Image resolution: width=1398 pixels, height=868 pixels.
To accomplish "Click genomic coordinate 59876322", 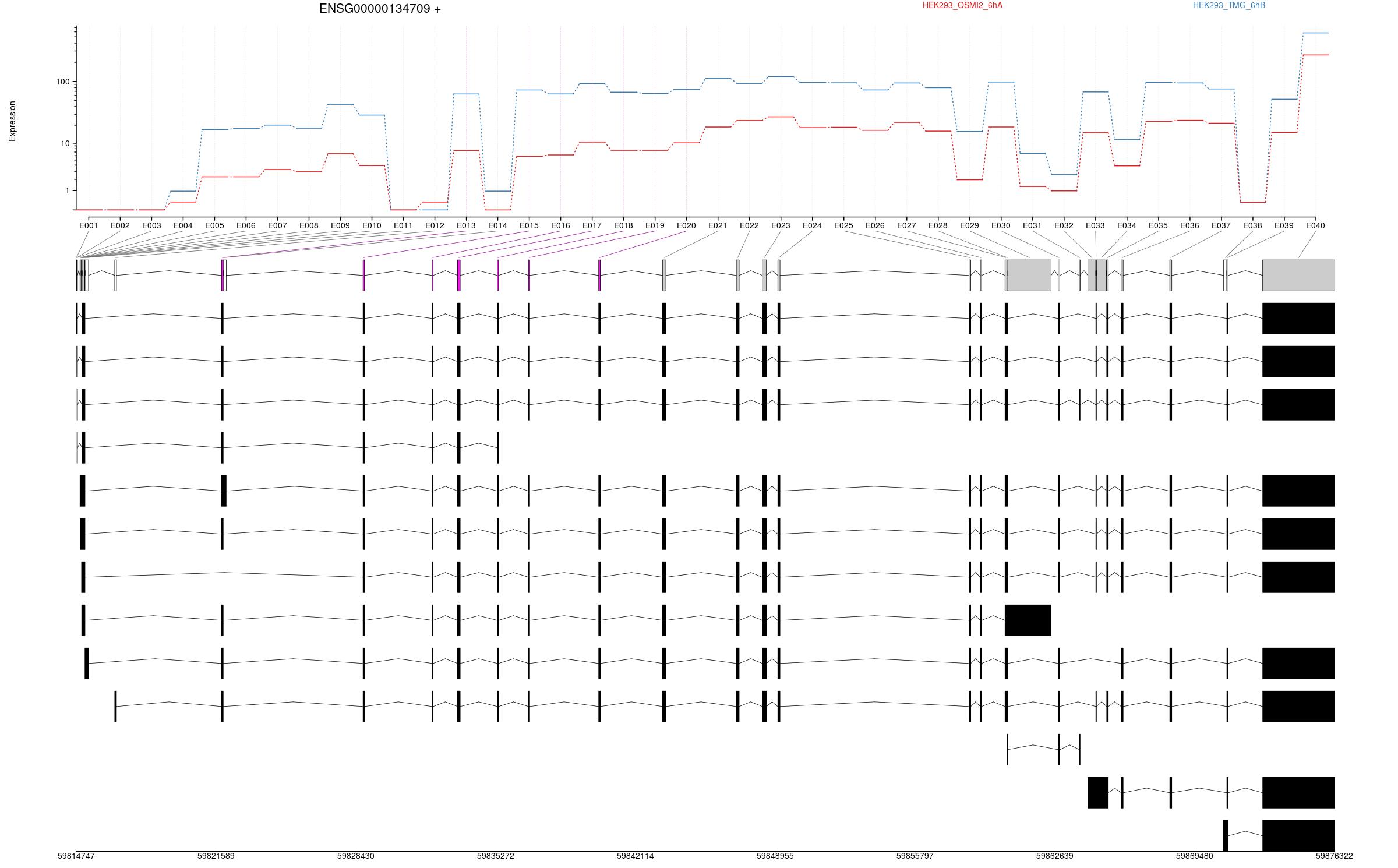I will click(x=1334, y=856).
